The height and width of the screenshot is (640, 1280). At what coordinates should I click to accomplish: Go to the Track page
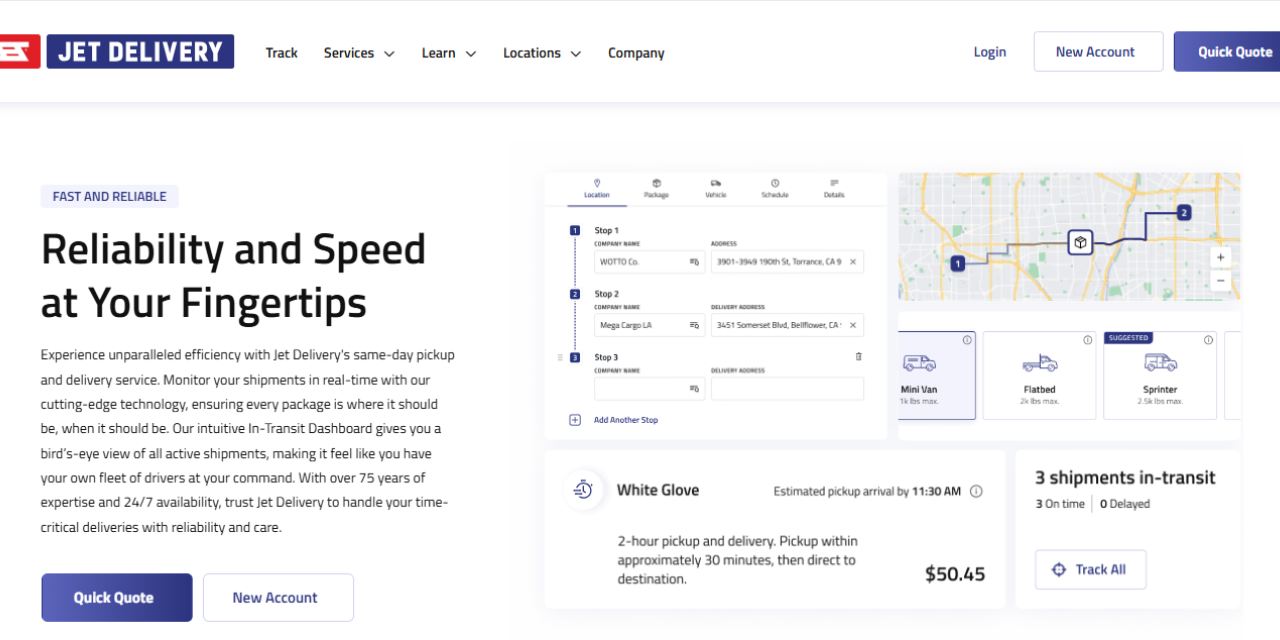(281, 52)
